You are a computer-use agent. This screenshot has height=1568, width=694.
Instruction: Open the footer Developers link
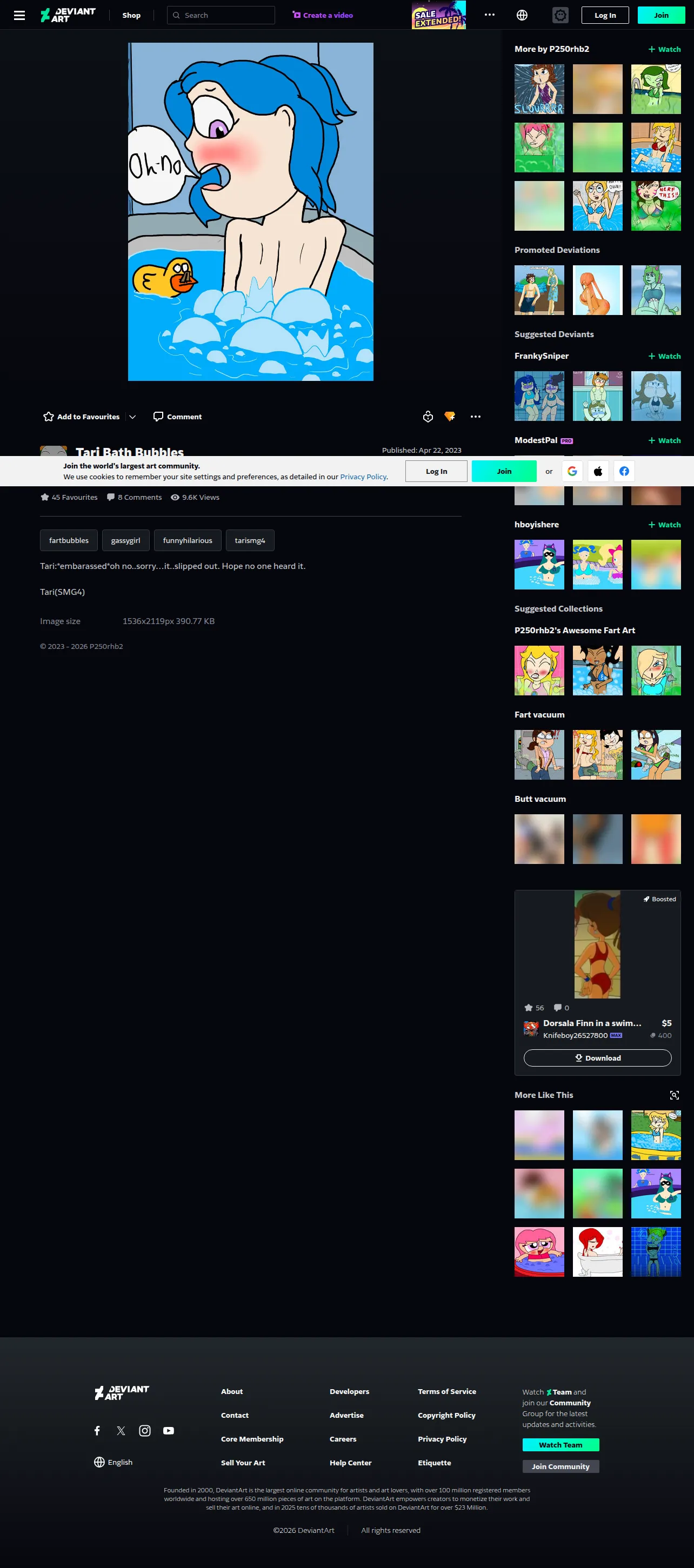(350, 1391)
